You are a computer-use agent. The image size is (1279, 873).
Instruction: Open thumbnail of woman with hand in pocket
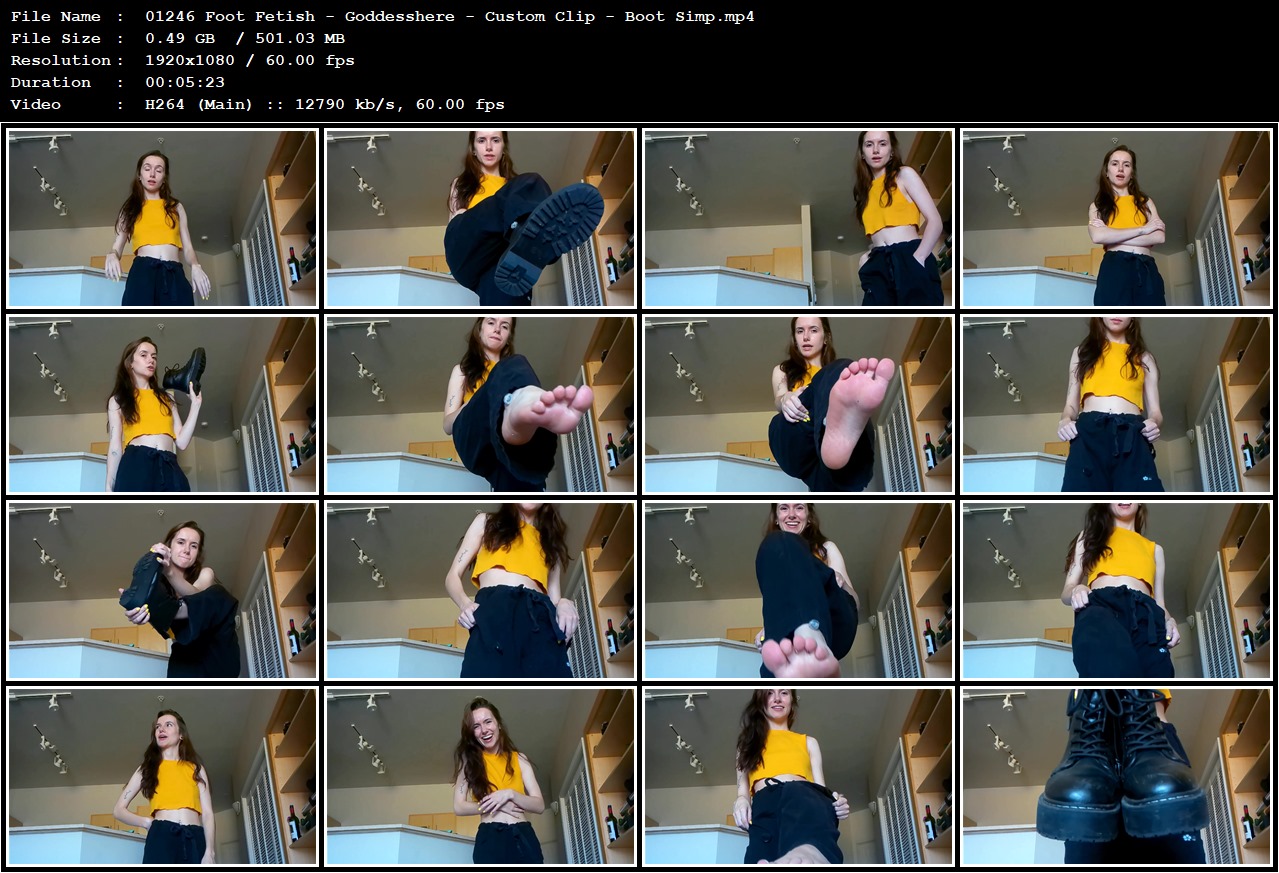798,218
